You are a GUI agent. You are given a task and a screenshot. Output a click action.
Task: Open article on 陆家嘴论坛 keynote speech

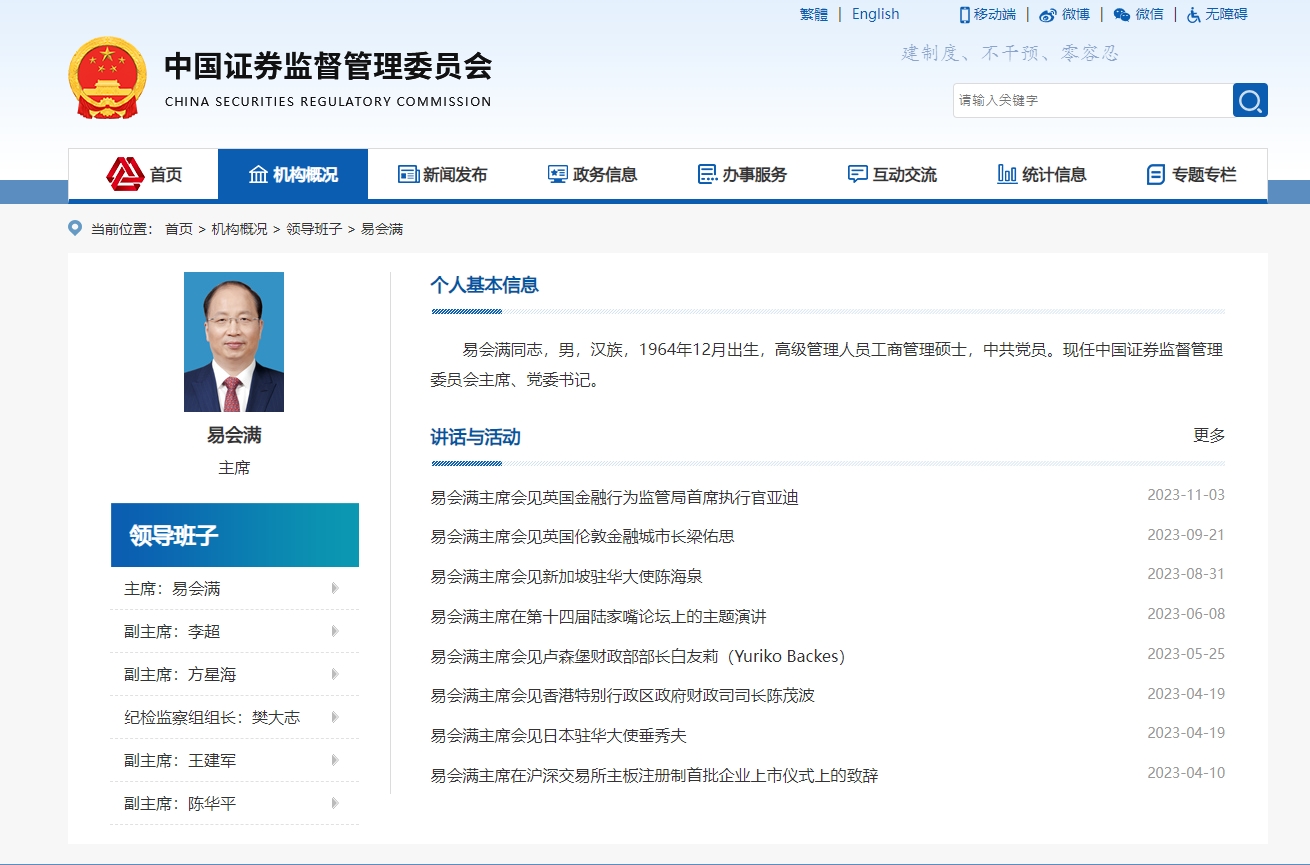pos(598,617)
